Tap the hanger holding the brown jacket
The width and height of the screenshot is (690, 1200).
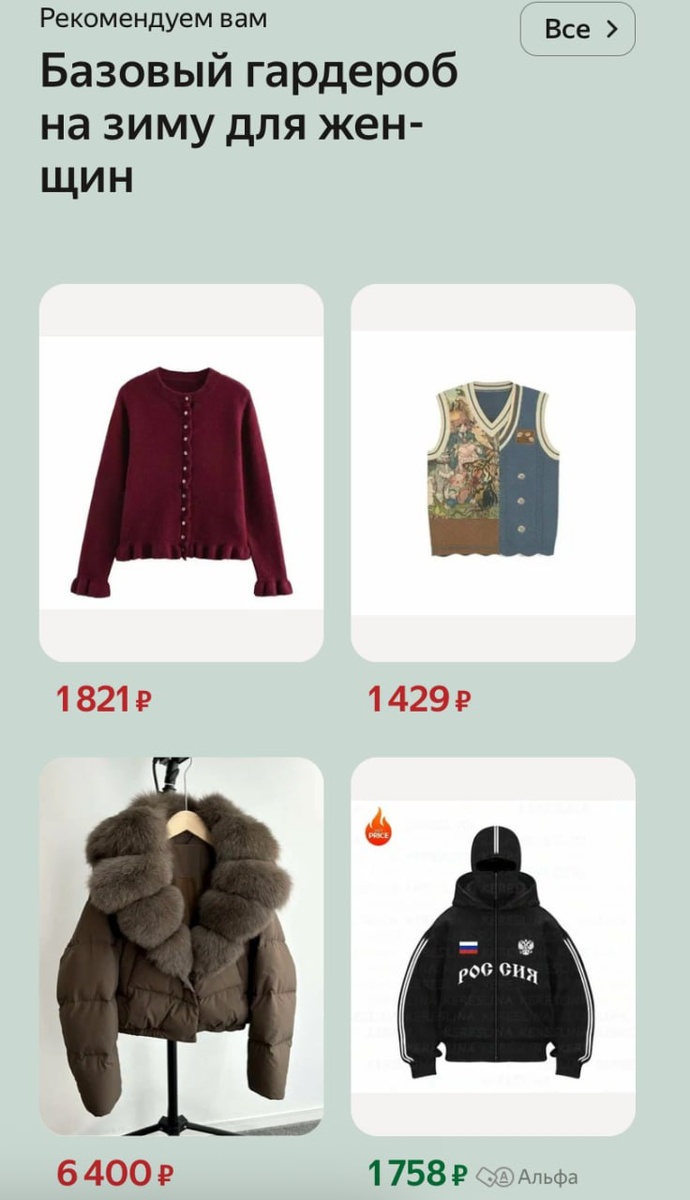(184, 812)
